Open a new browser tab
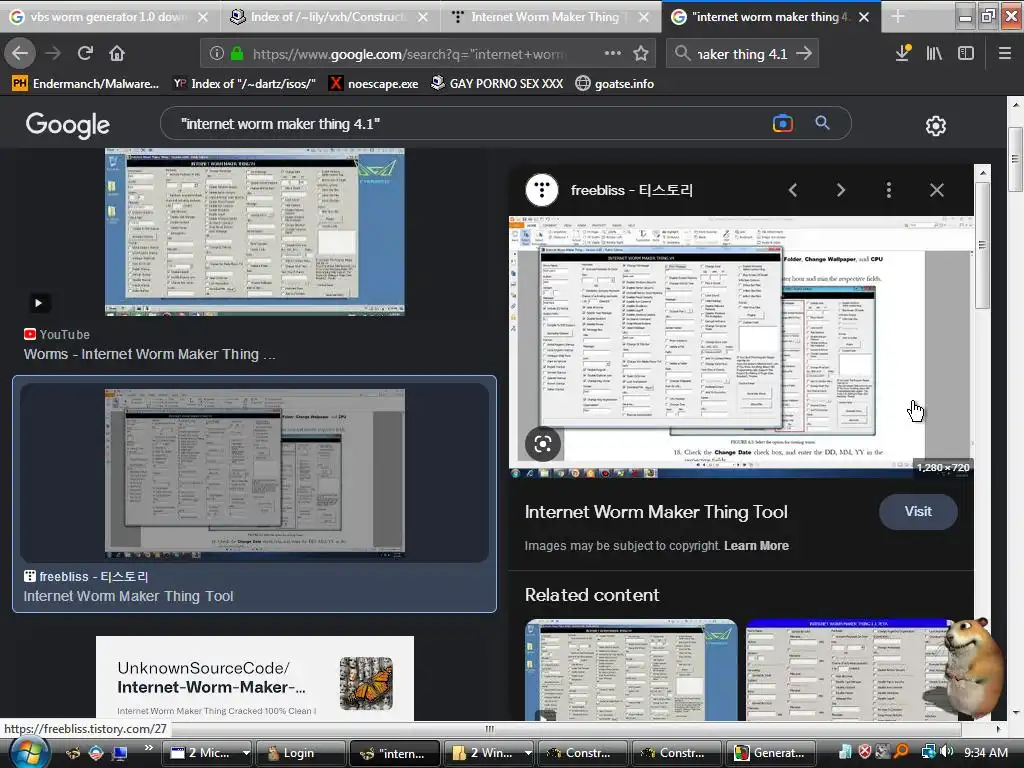 (x=898, y=16)
